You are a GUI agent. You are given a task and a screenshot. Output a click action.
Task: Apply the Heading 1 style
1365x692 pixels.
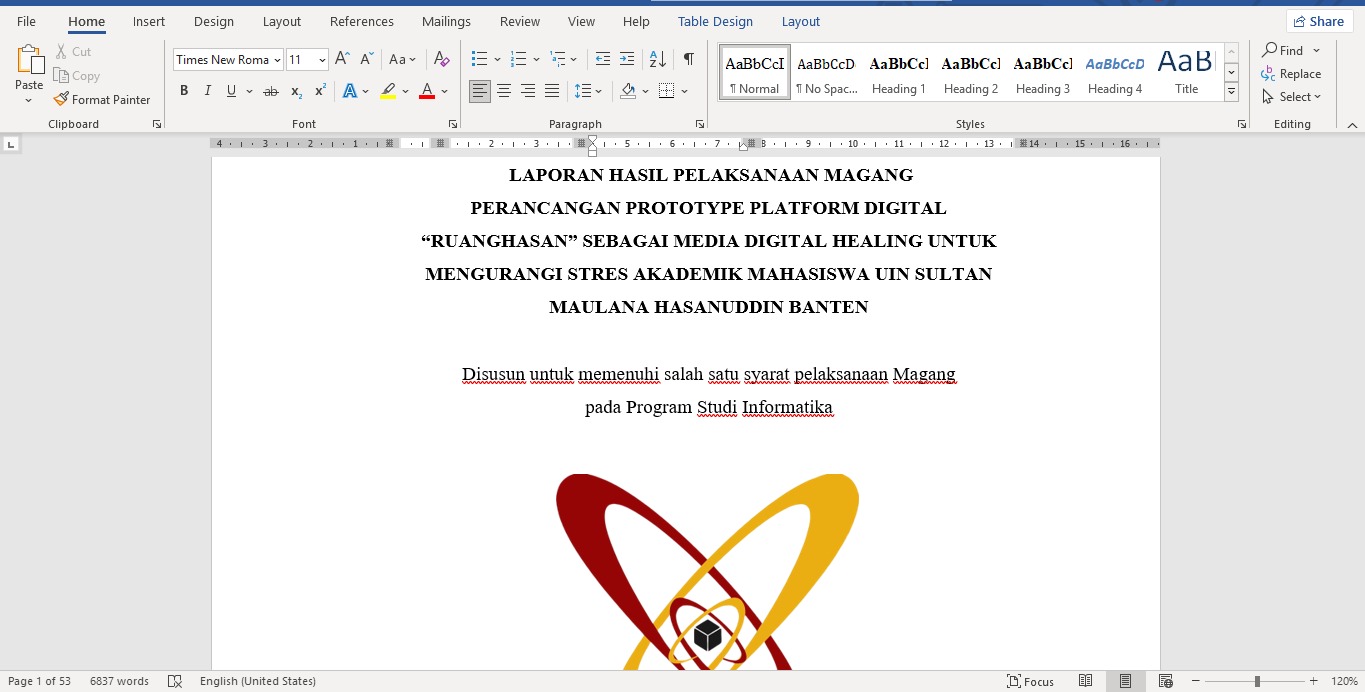tap(899, 73)
